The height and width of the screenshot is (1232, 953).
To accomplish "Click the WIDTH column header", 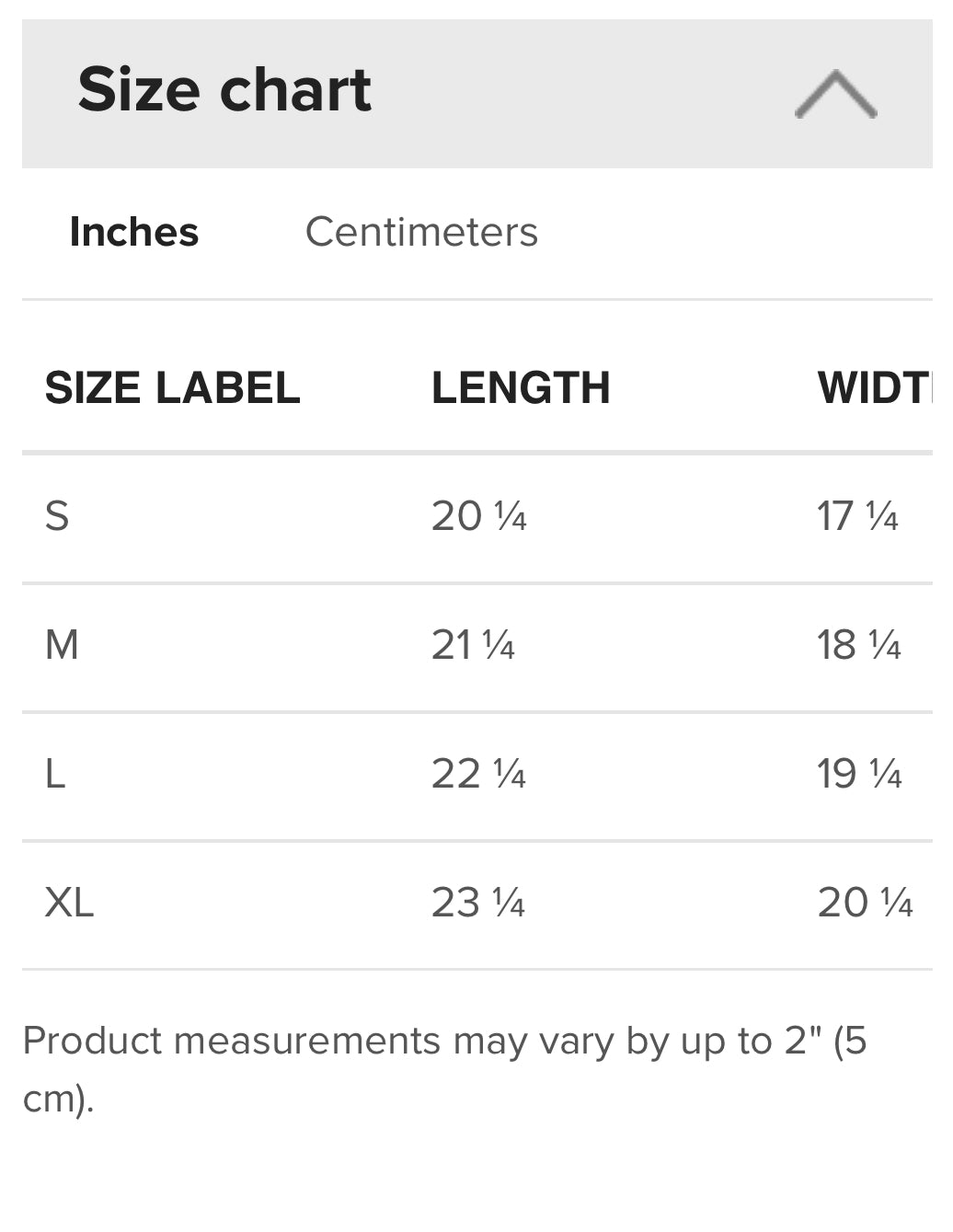I will [x=874, y=387].
